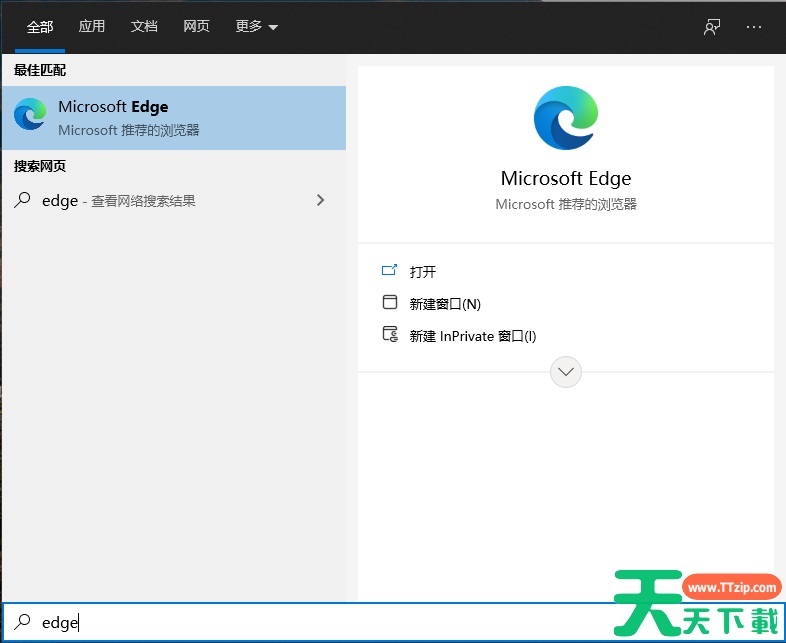Click the magnifier icon beside edge web result
786x643 pixels.
click(x=22, y=200)
